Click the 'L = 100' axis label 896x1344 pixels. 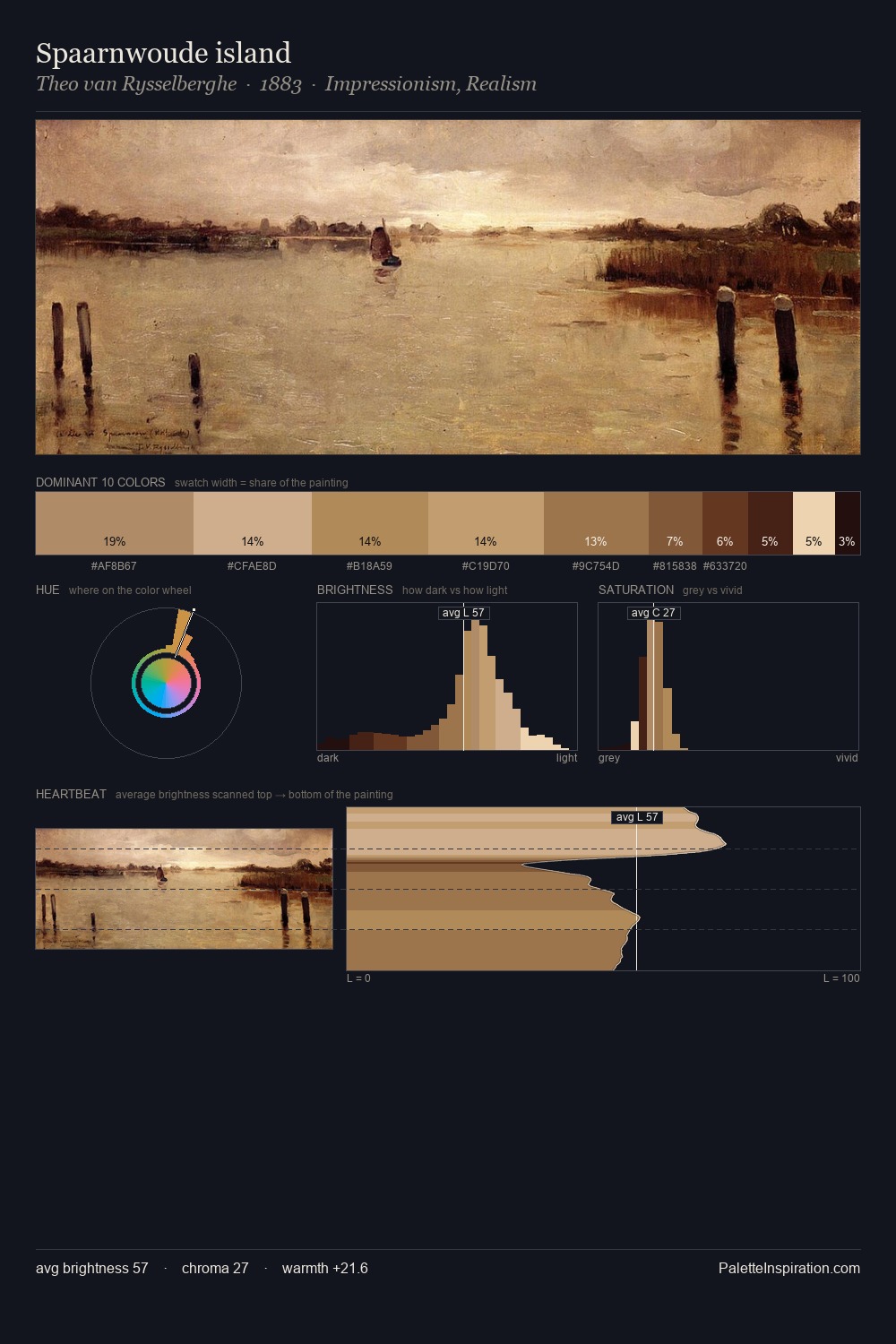click(x=841, y=978)
